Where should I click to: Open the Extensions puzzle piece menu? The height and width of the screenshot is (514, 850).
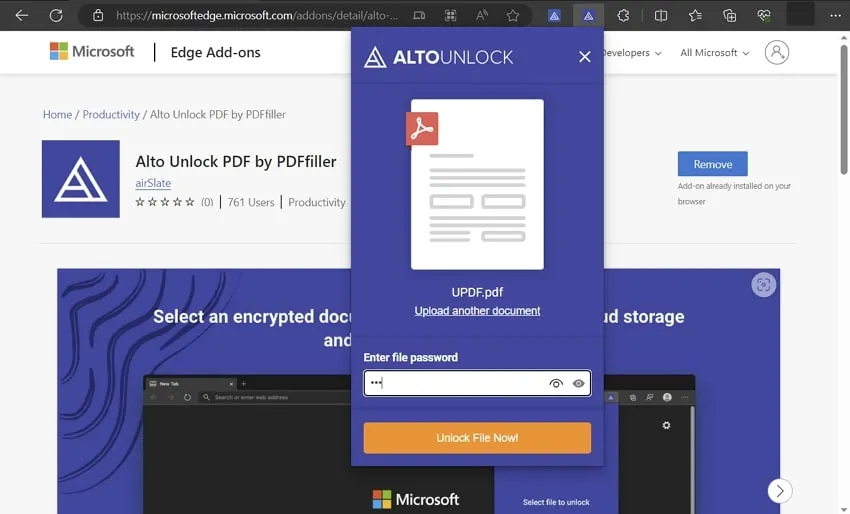click(623, 16)
